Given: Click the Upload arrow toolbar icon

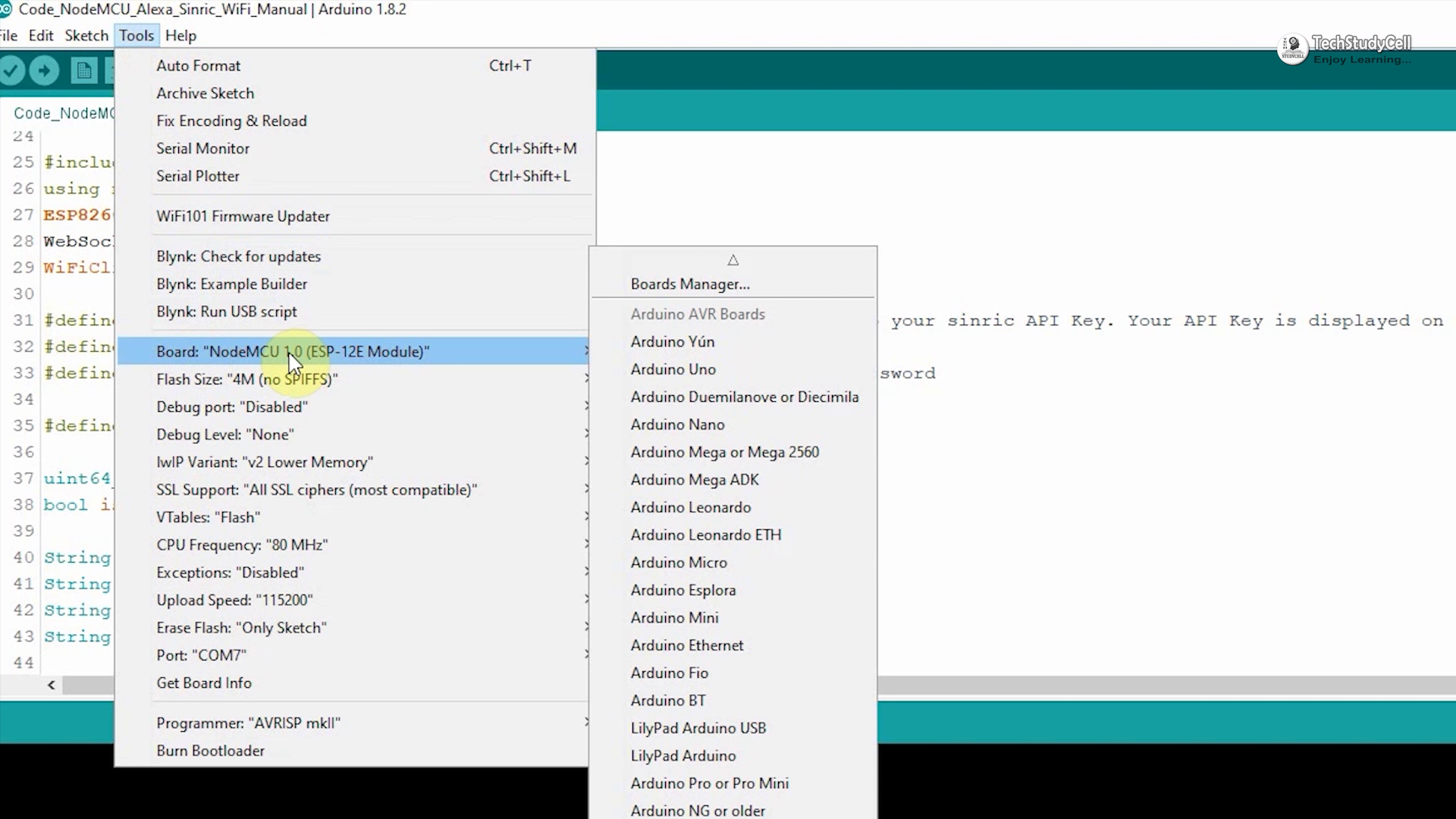Looking at the screenshot, I should pyautogui.click(x=44, y=71).
